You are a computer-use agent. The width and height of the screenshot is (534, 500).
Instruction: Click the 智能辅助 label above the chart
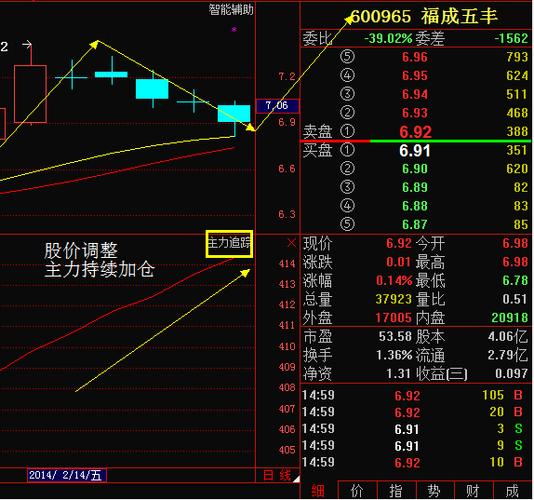coord(231,10)
